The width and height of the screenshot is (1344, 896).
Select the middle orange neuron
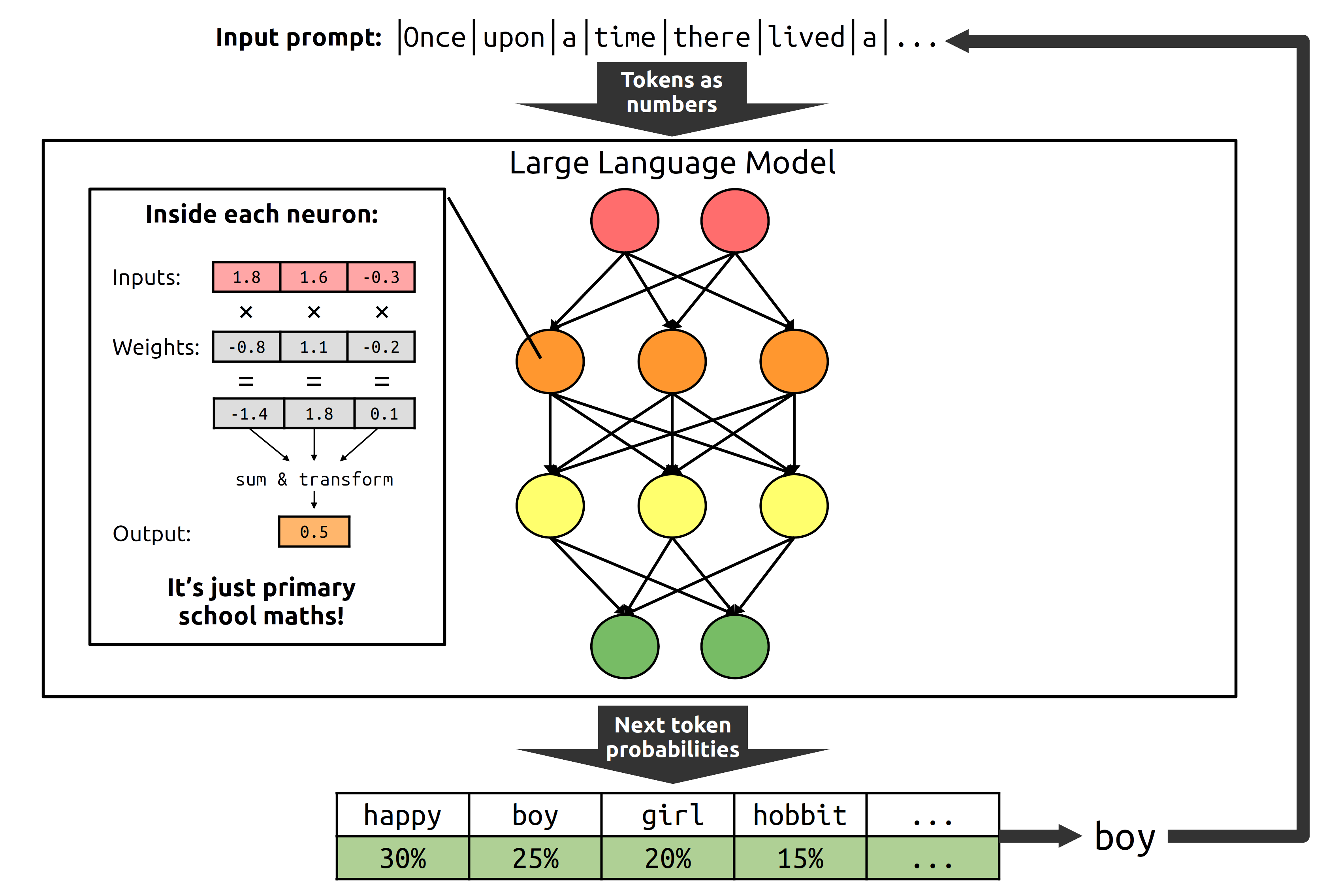pyautogui.click(x=672, y=361)
